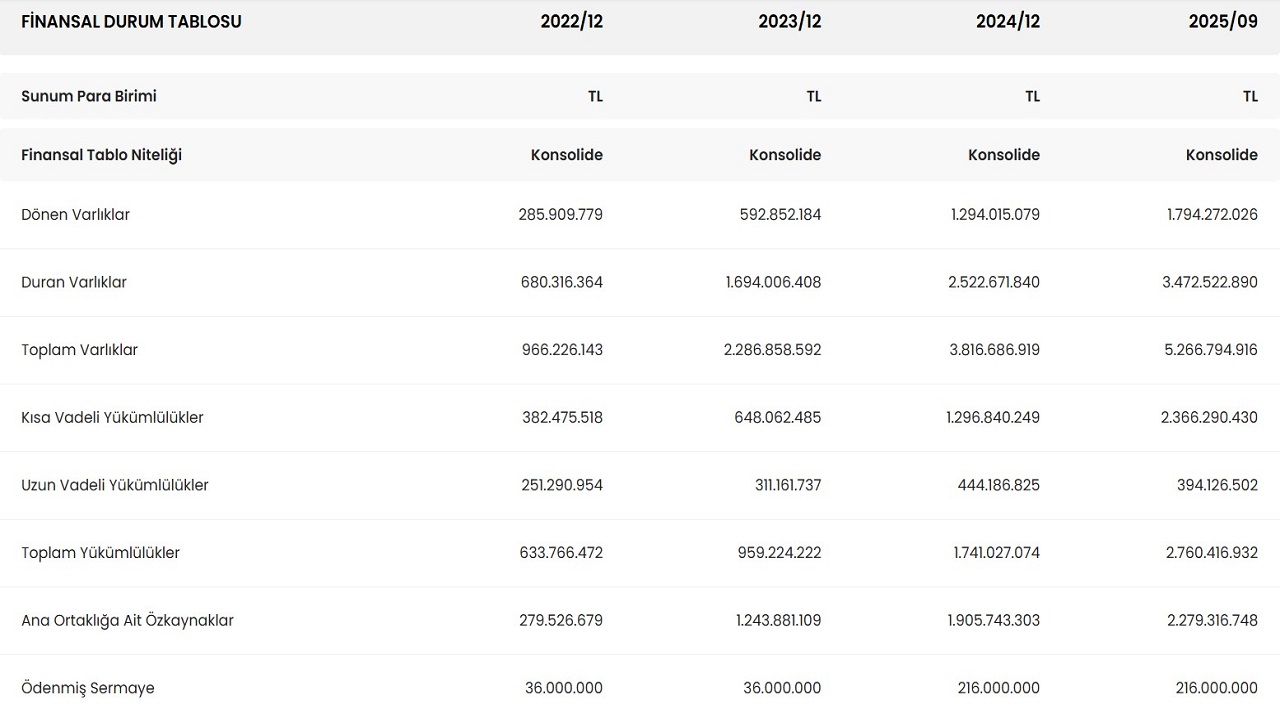Click the 2024/12 Toplam Yükümlülükler value 1.741.027.074
This screenshot has height=720, width=1280.
(x=996, y=553)
